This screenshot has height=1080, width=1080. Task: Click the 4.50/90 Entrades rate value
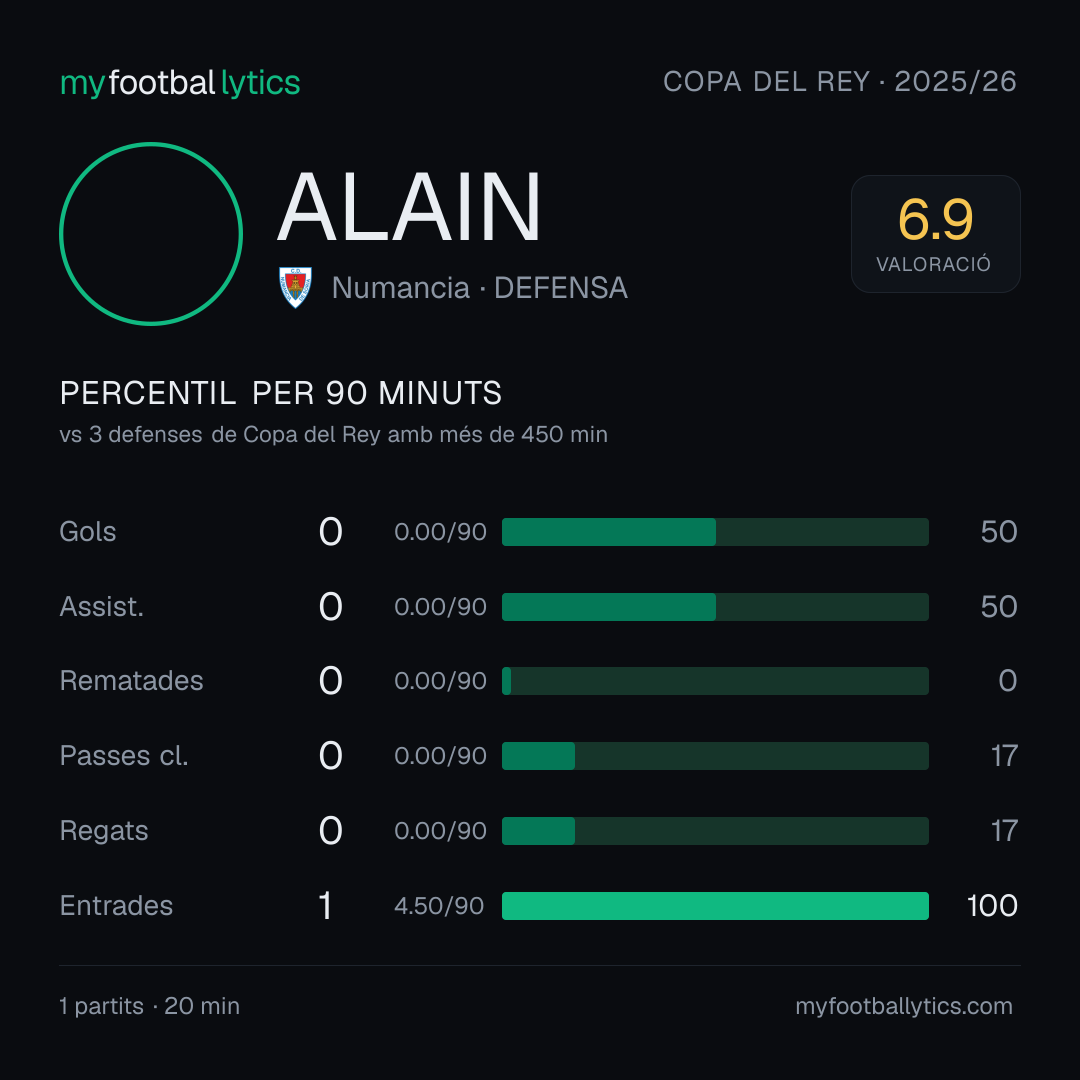pos(439,906)
